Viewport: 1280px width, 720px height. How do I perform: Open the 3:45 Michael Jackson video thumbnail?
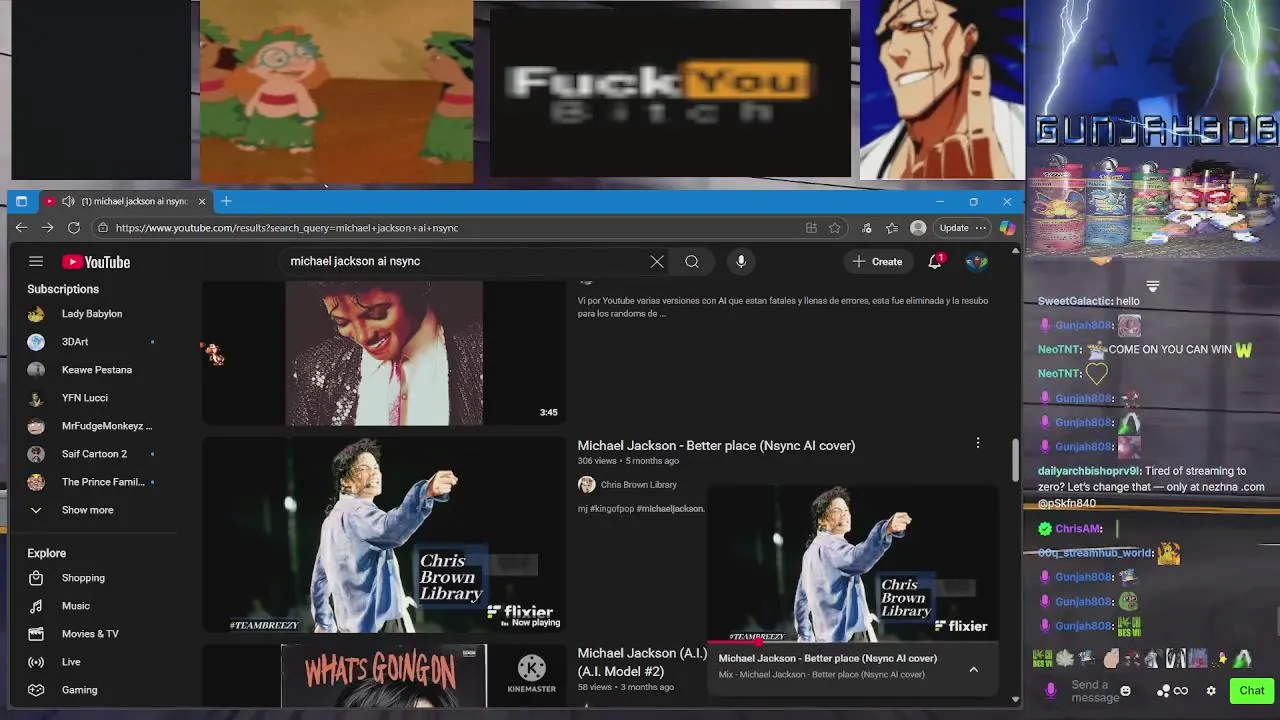coord(384,353)
